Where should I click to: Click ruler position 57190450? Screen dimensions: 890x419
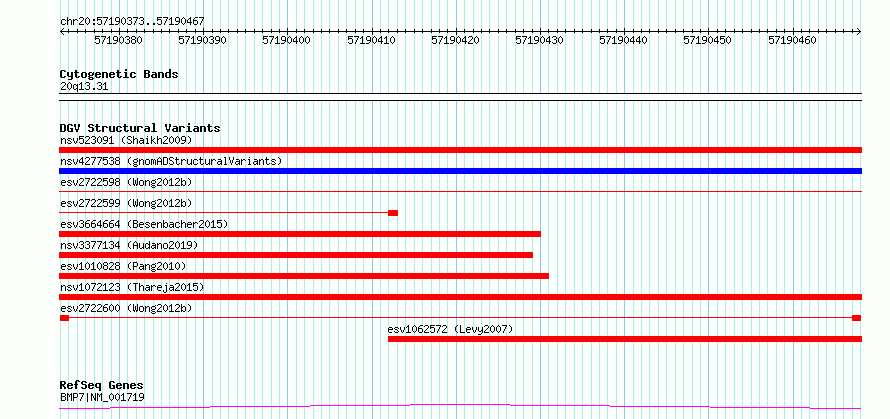click(708, 40)
